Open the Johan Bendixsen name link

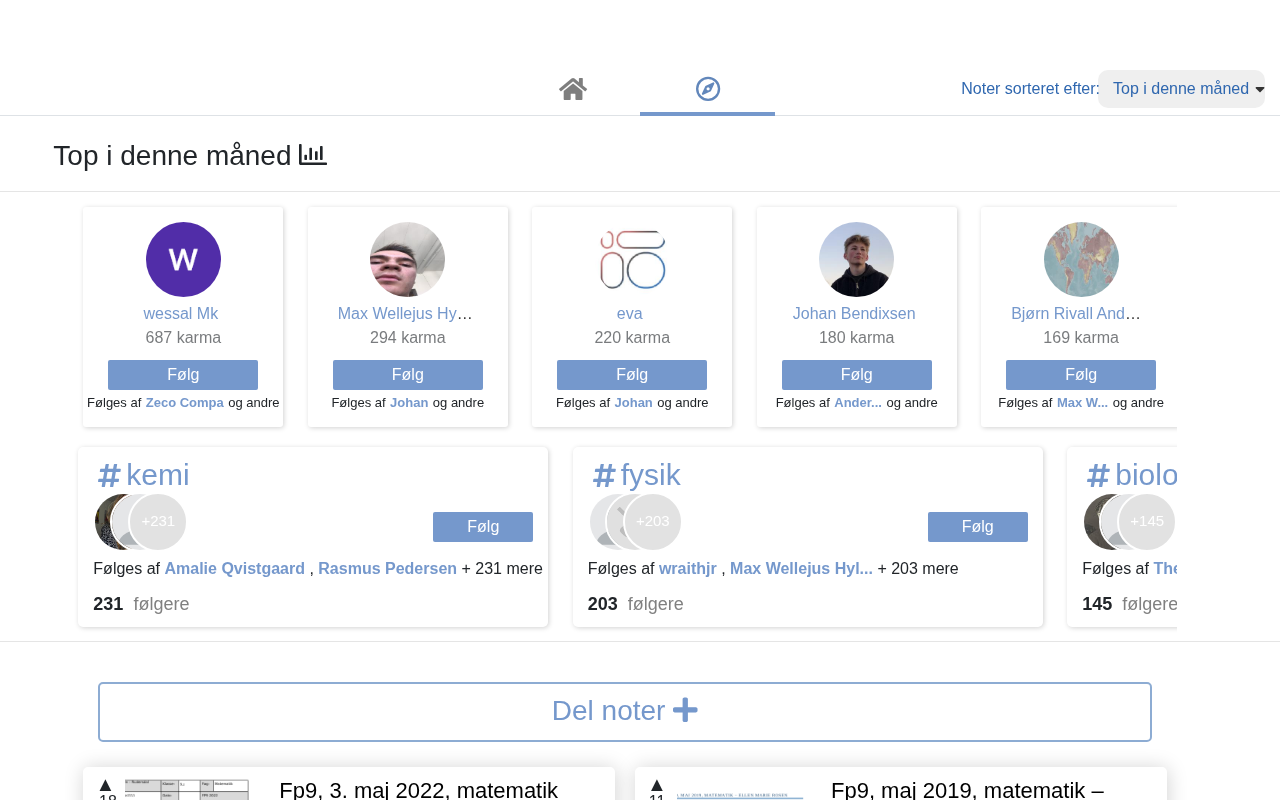pyautogui.click(x=854, y=314)
